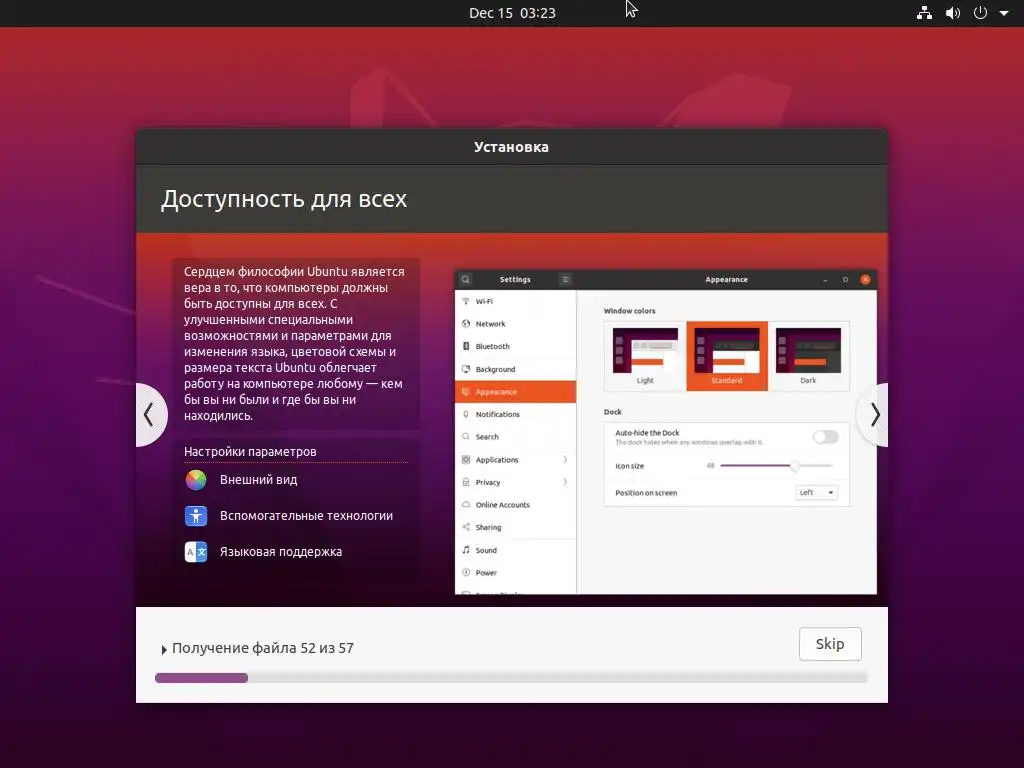The height and width of the screenshot is (768, 1024).
Task: Click the Внешний вид color wheel icon
Action: pyautogui.click(x=196, y=480)
